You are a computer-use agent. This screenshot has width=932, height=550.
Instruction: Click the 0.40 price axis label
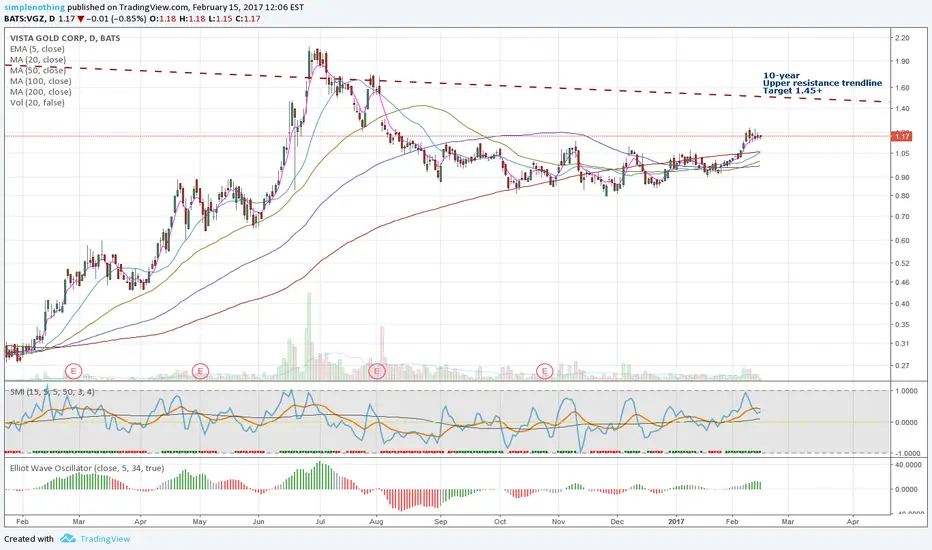(x=902, y=304)
